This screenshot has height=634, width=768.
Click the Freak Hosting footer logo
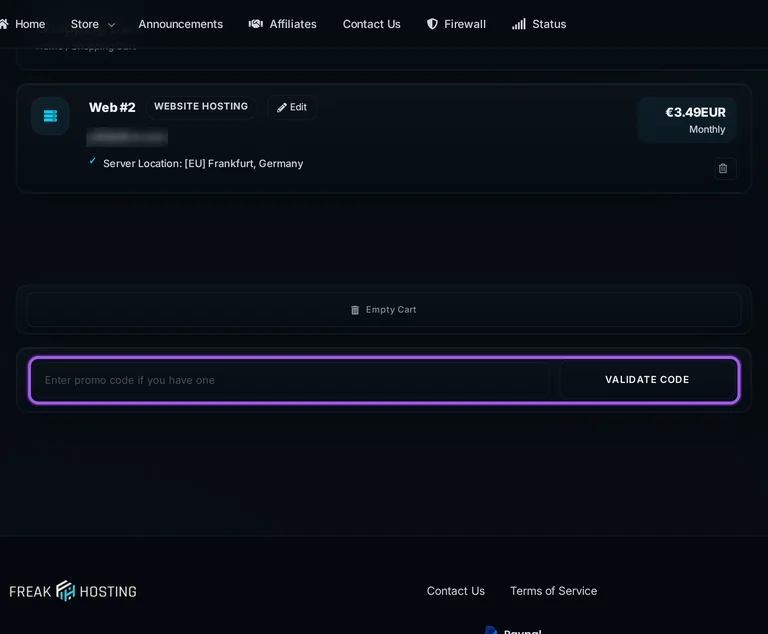click(x=73, y=591)
